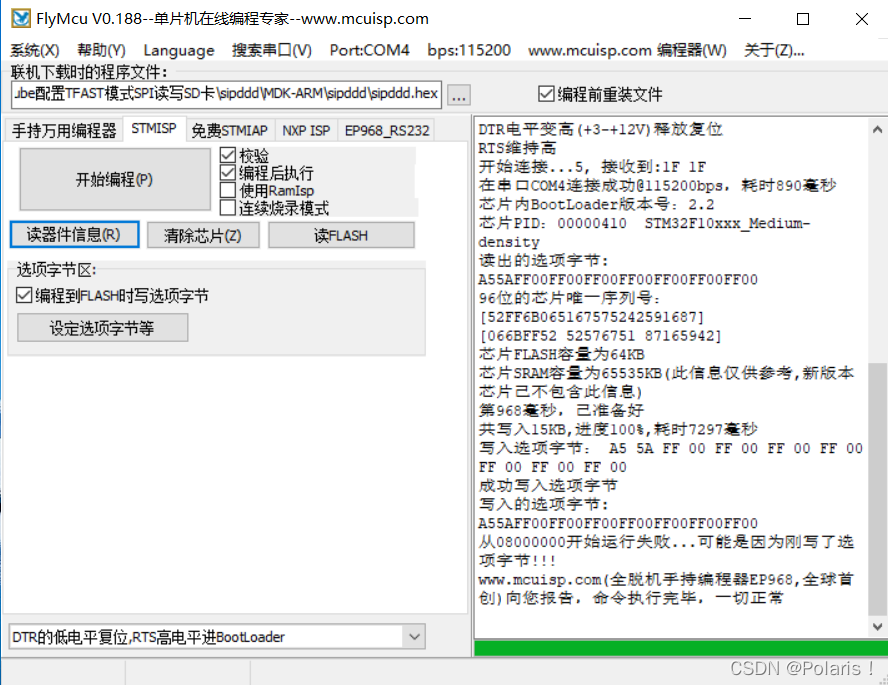Switch to 免费STMIAP tab
The image size is (888, 685).
click(229, 131)
